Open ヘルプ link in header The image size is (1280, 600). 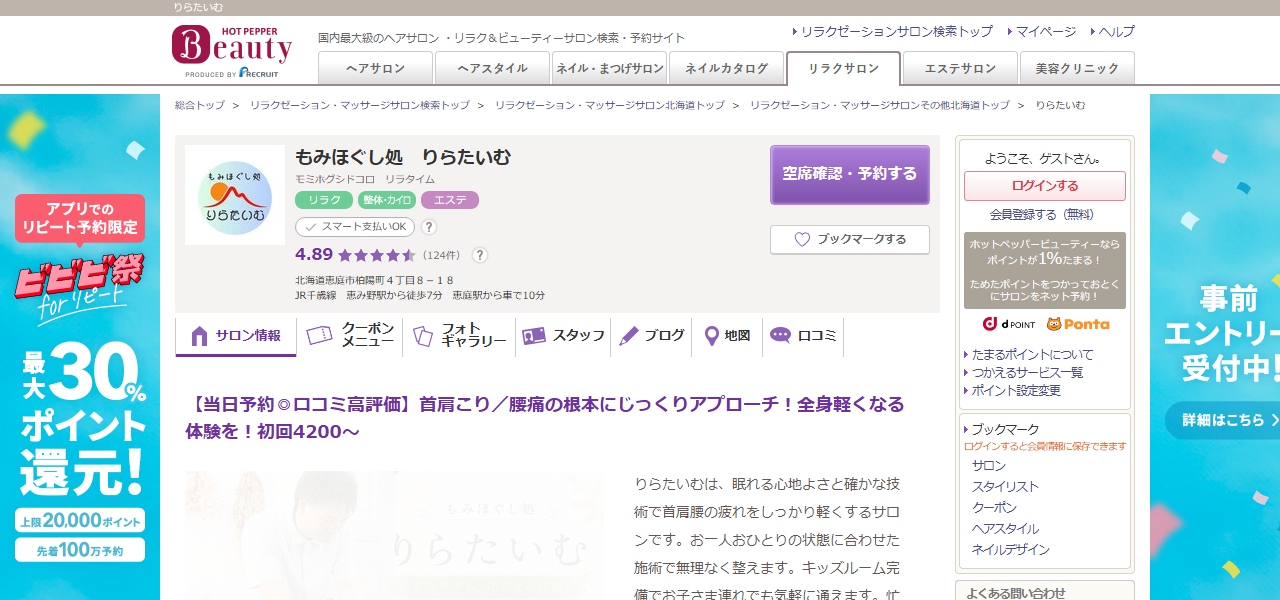pos(1116,32)
